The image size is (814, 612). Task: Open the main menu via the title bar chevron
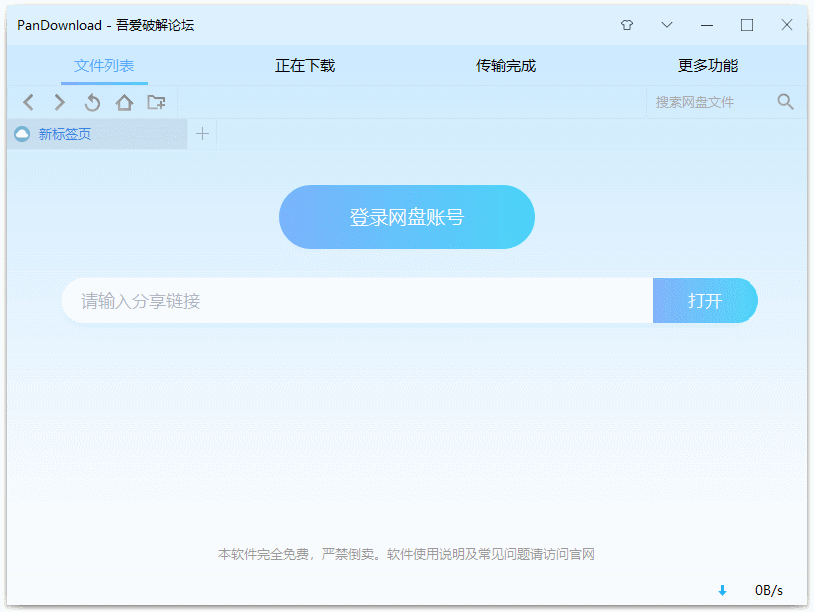666,24
